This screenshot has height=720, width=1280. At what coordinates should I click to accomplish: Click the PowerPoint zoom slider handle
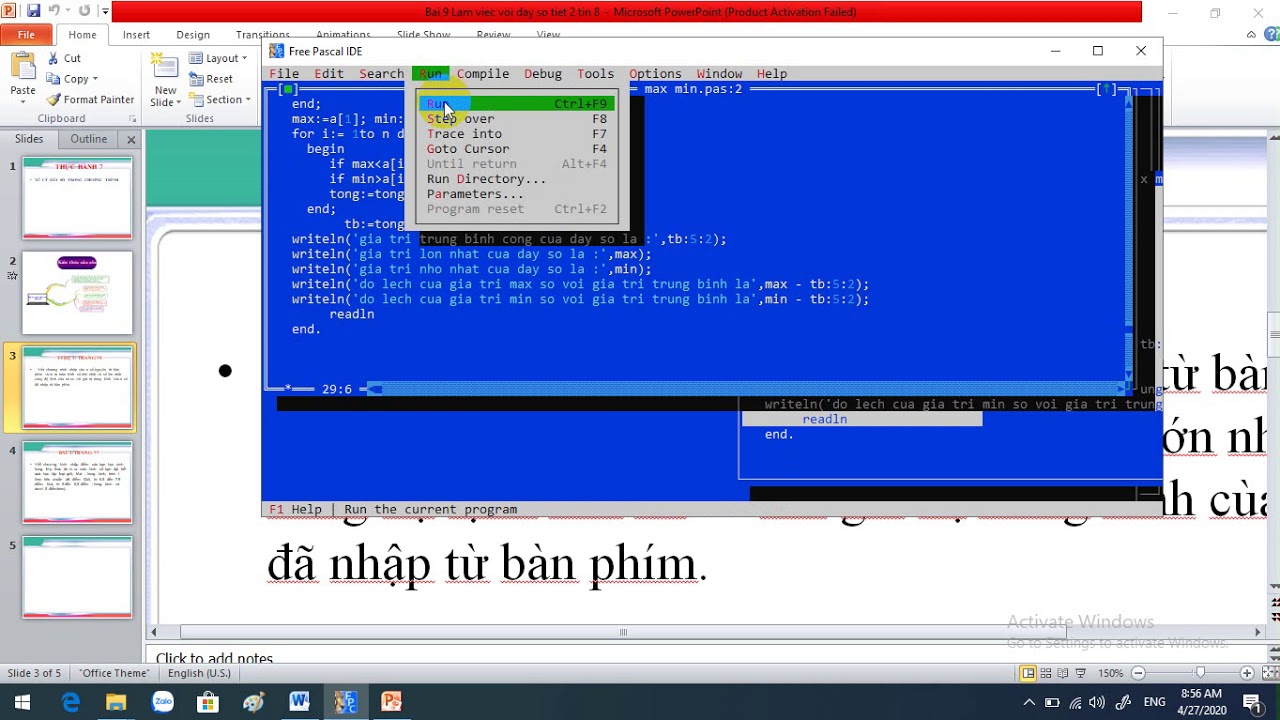[x=1200, y=673]
